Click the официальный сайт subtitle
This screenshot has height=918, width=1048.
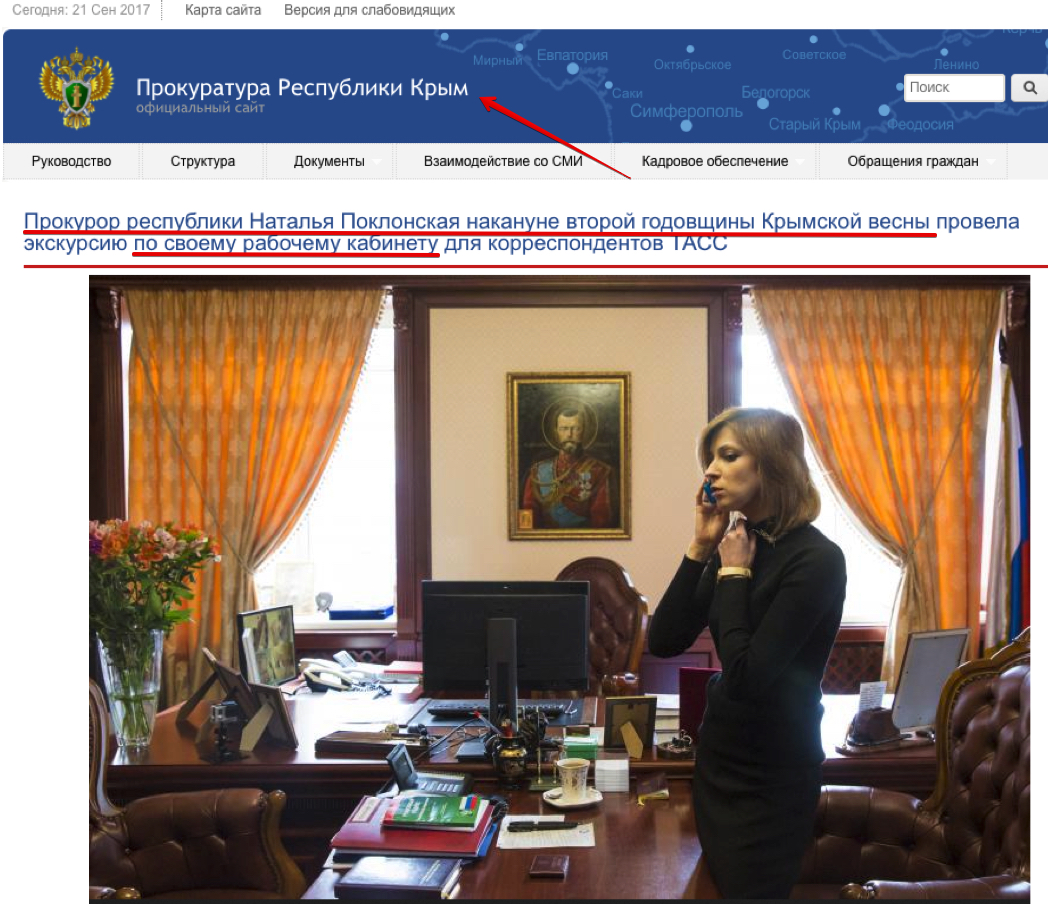pos(200,108)
